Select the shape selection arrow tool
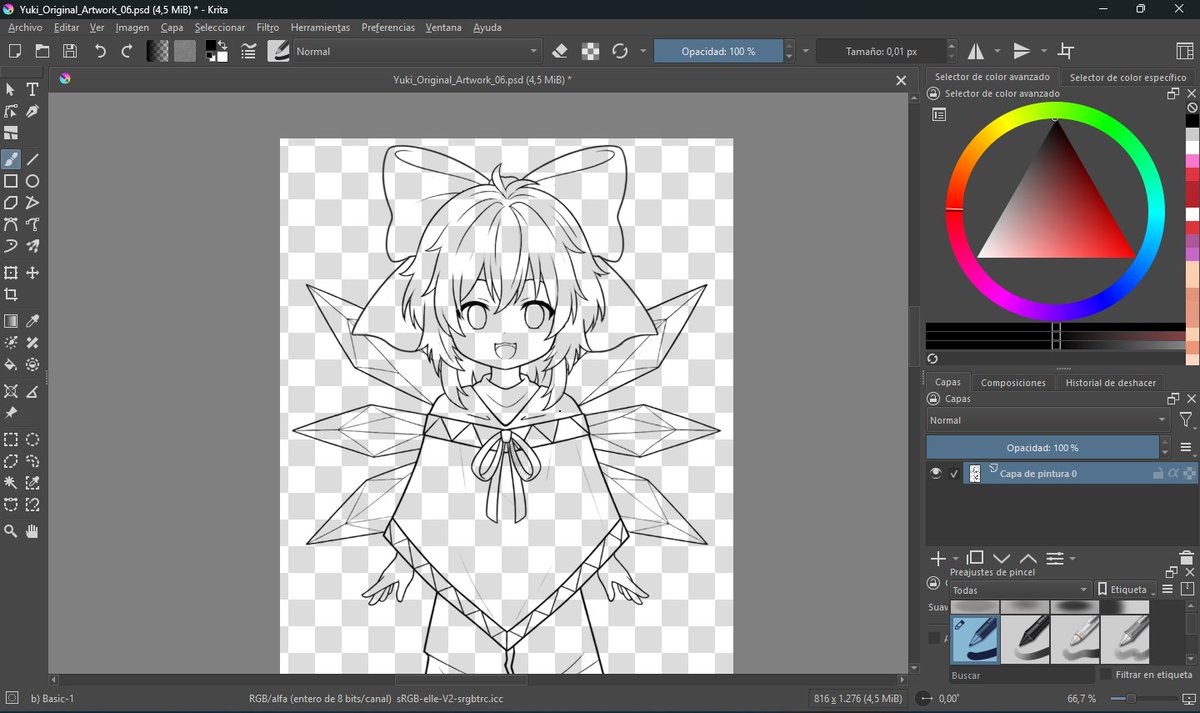This screenshot has width=1200, height=713. tap(11, 89)
